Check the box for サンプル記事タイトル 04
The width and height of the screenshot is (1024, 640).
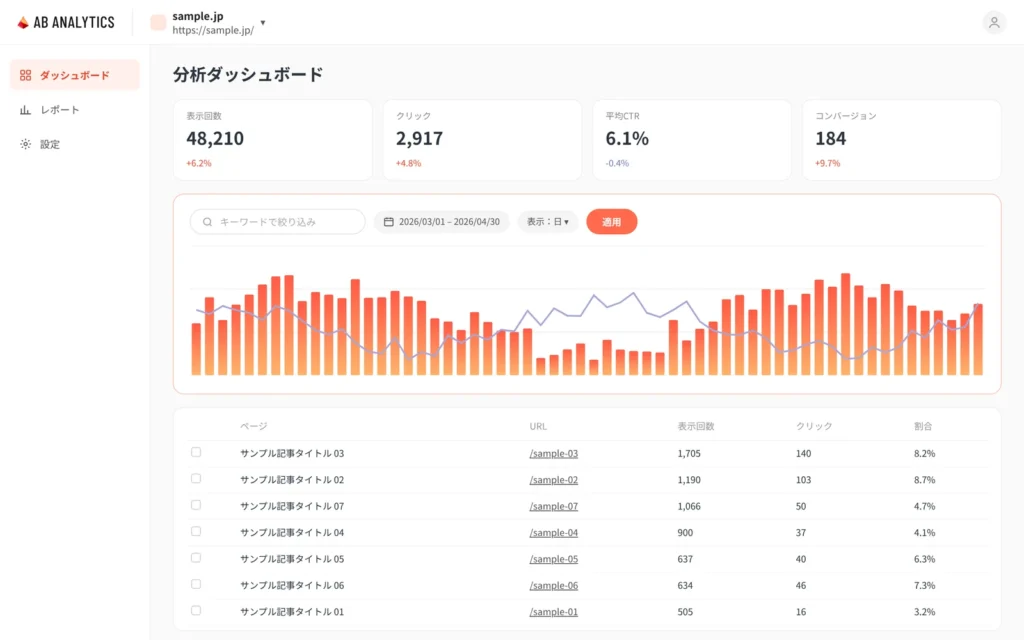tap(196, 532)
